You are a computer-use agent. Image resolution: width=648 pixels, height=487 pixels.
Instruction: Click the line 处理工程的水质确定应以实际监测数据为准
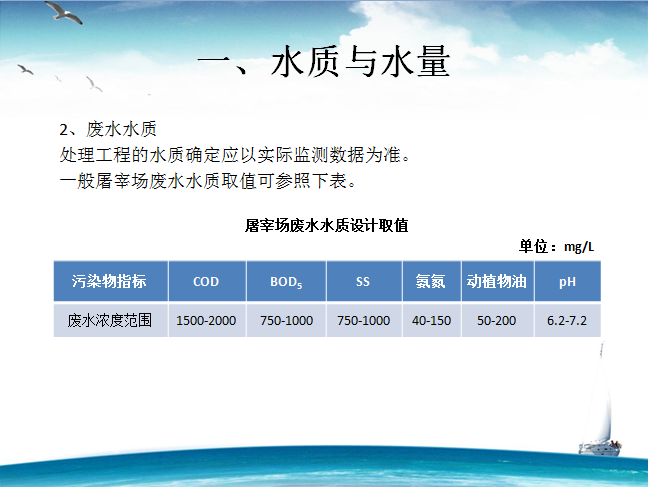point(235,155)
